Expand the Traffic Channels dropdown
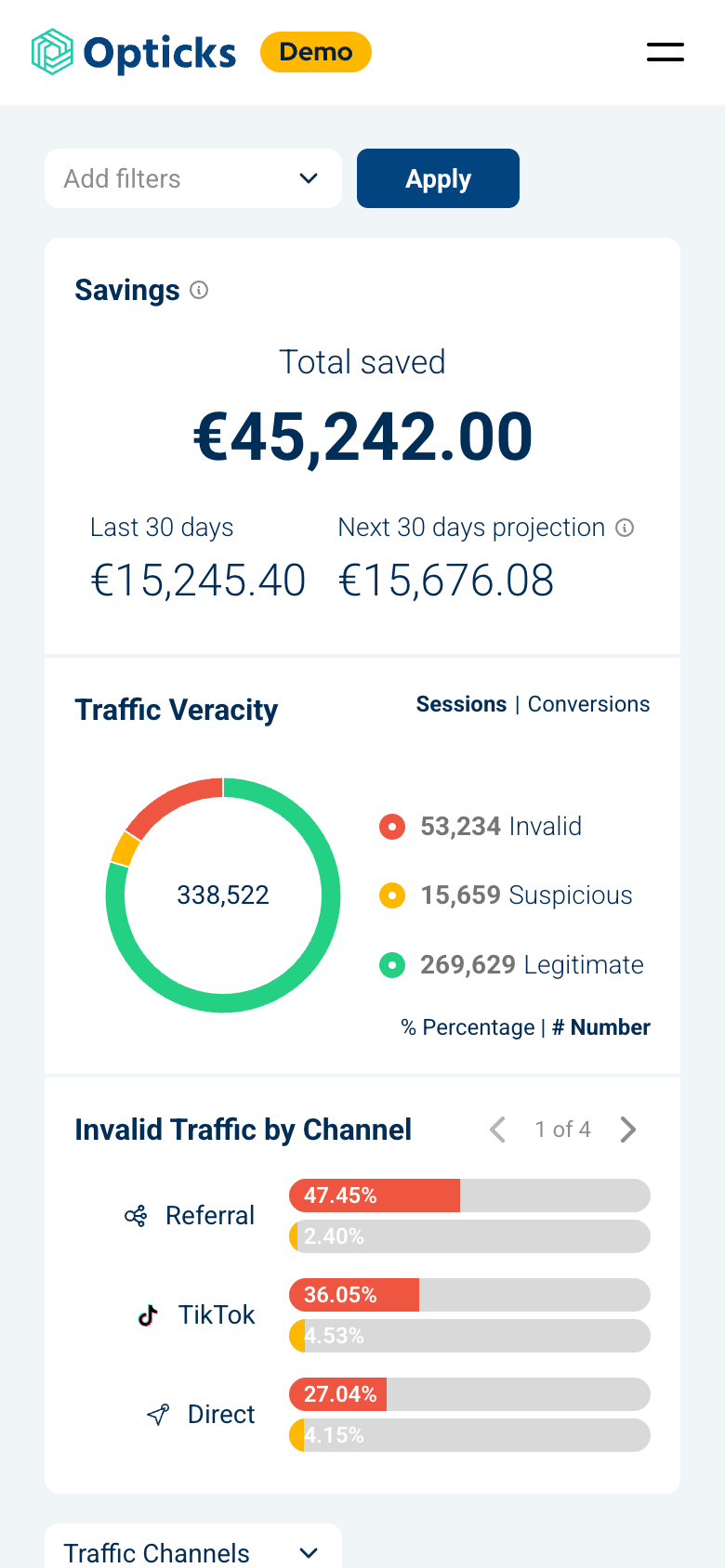 (193, 1552)
